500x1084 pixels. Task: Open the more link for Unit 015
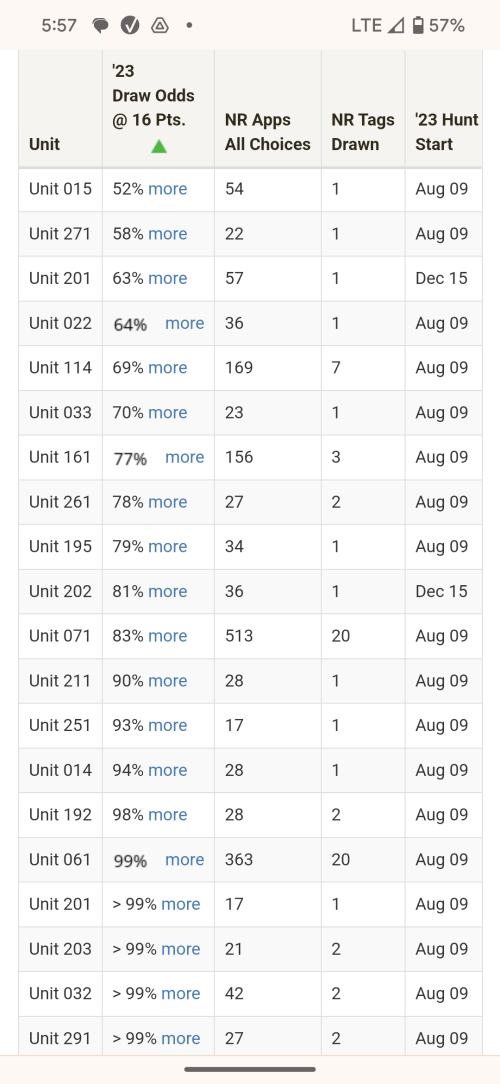167,189
